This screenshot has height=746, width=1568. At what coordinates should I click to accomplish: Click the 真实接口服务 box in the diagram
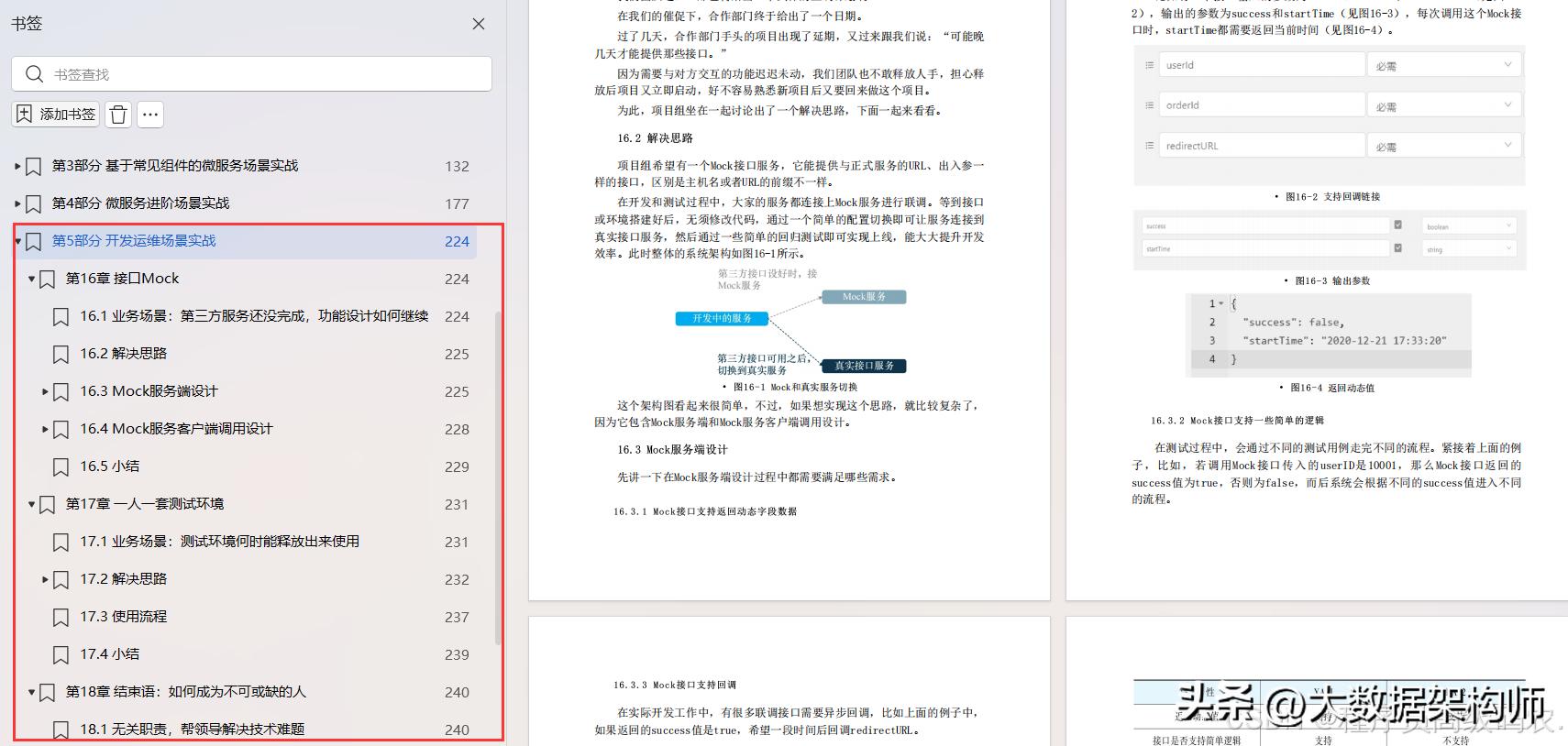[x=864, y=366]
